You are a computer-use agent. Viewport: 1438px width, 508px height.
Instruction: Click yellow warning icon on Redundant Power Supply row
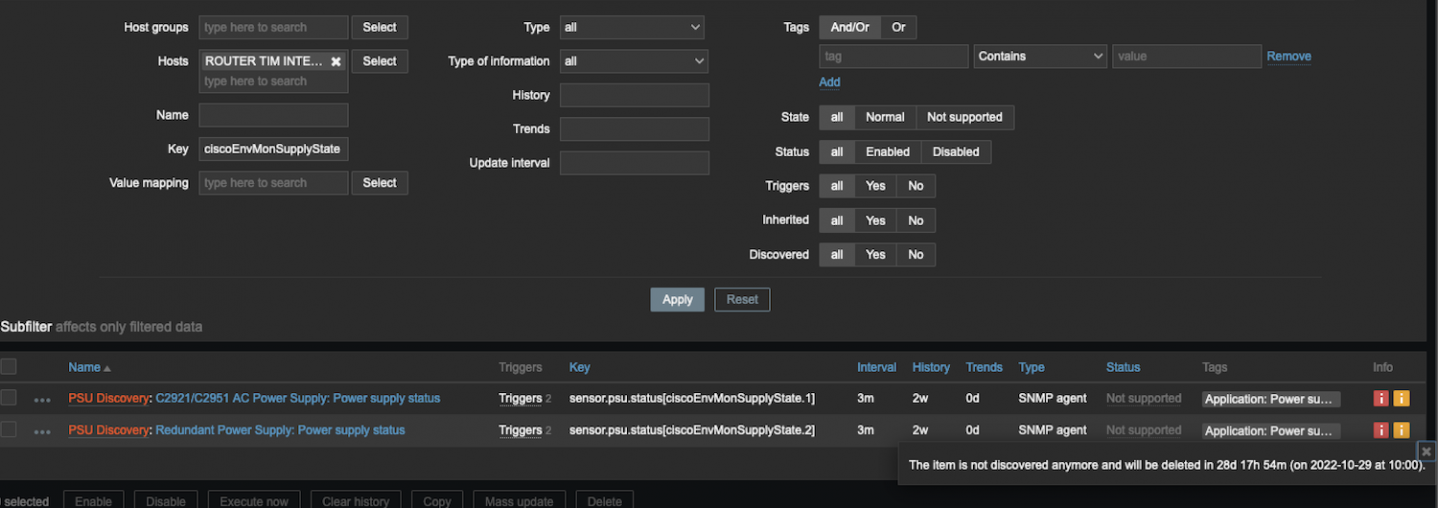[1401, 430]
